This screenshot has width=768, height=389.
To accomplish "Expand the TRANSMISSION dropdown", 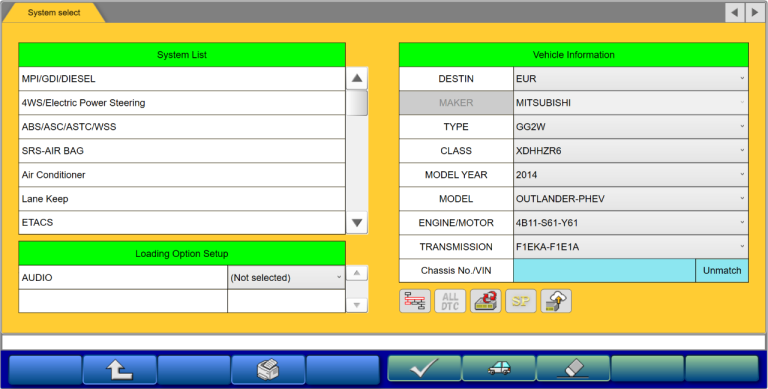I will [x=631, y=246].
